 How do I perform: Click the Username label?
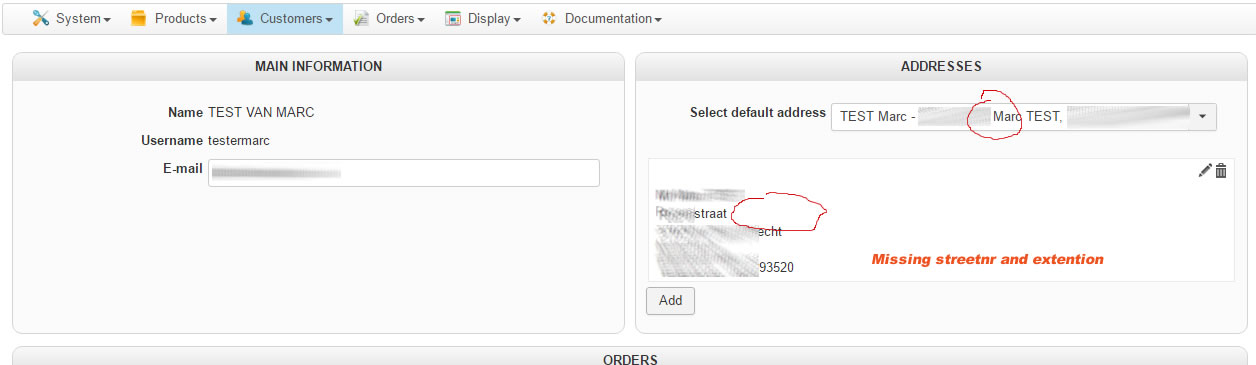(172, 140)
